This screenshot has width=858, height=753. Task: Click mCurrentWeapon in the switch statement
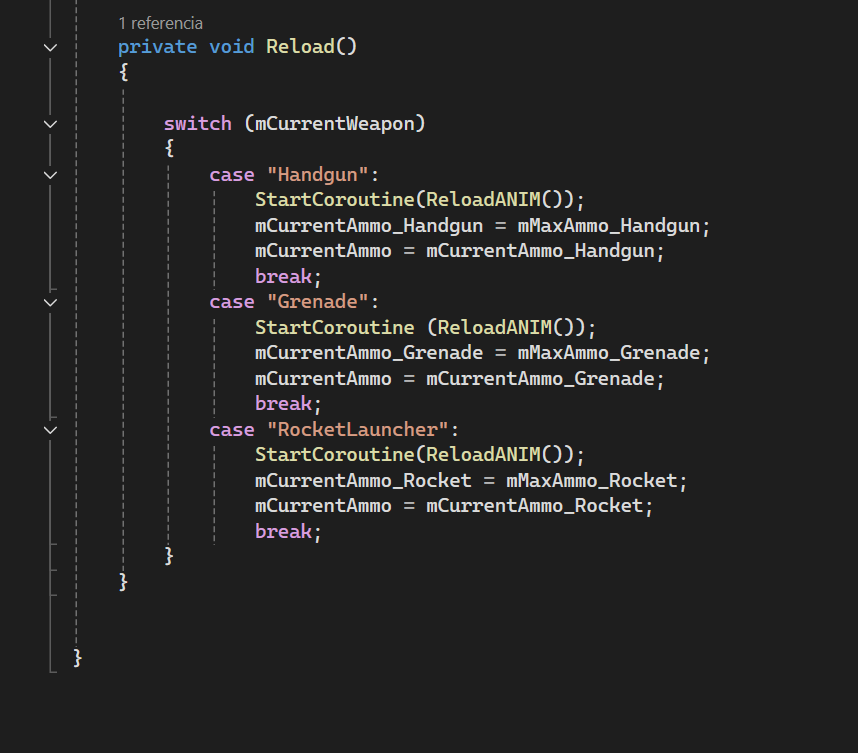(335, 124)
